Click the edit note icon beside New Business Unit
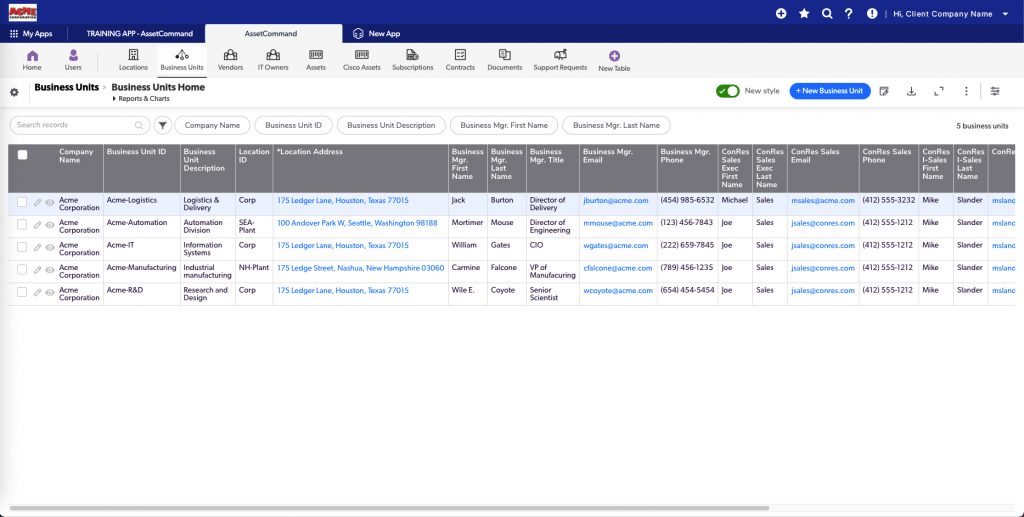Viewport: 1024px width, 517px height. 884,91
